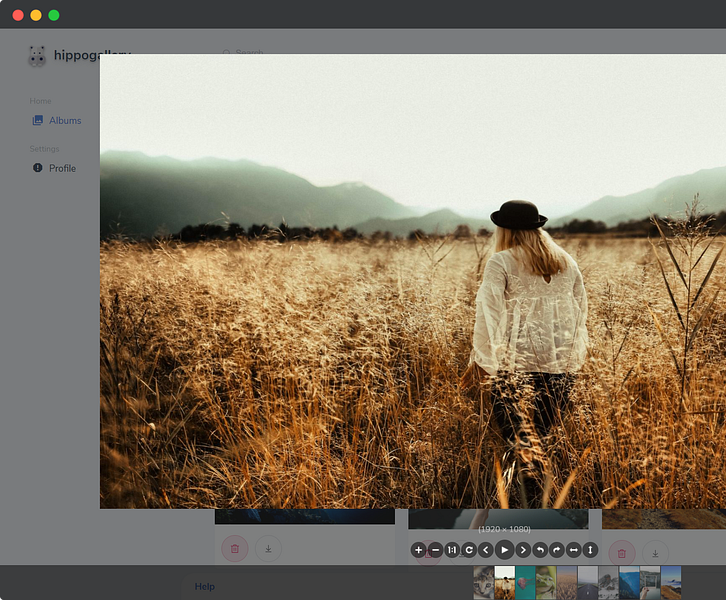The image size is (726, 600).
Task: Flip the image horizontally
Action: tap(574, 550)
